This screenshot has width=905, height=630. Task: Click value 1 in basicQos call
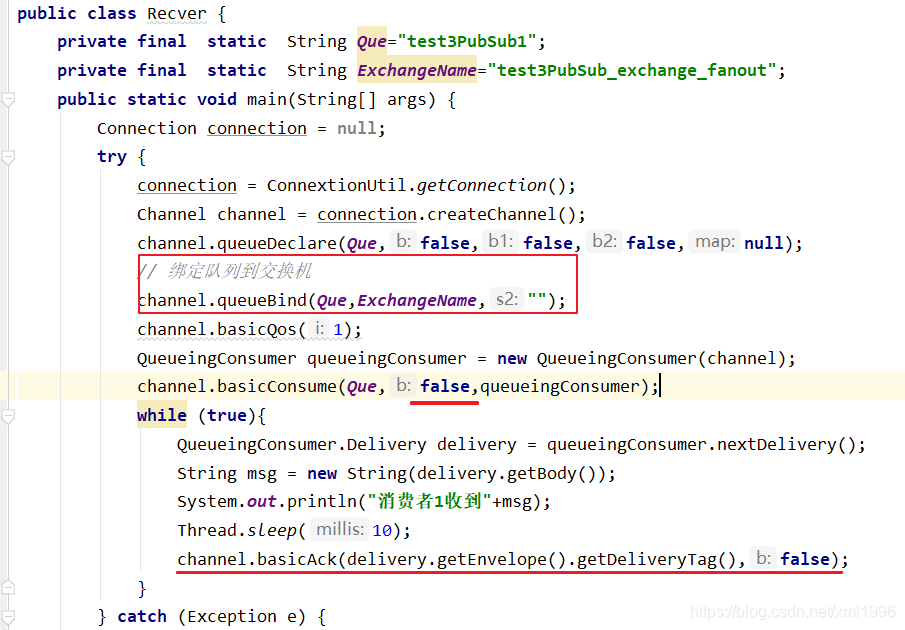pos(338,330)
